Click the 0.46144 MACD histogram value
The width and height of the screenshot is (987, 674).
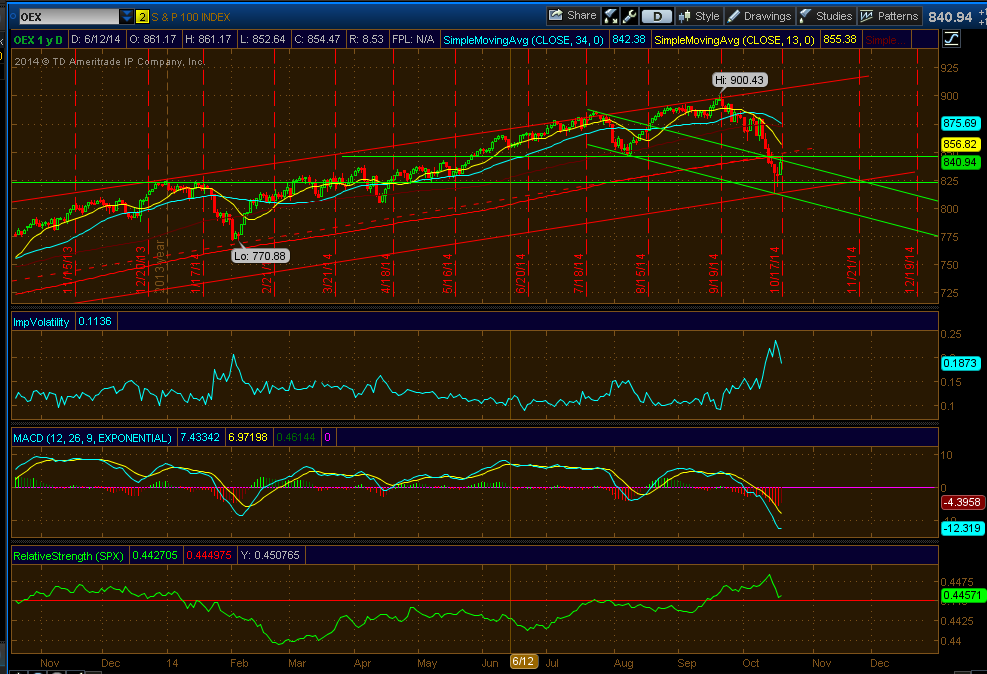[x=296, y=437]
